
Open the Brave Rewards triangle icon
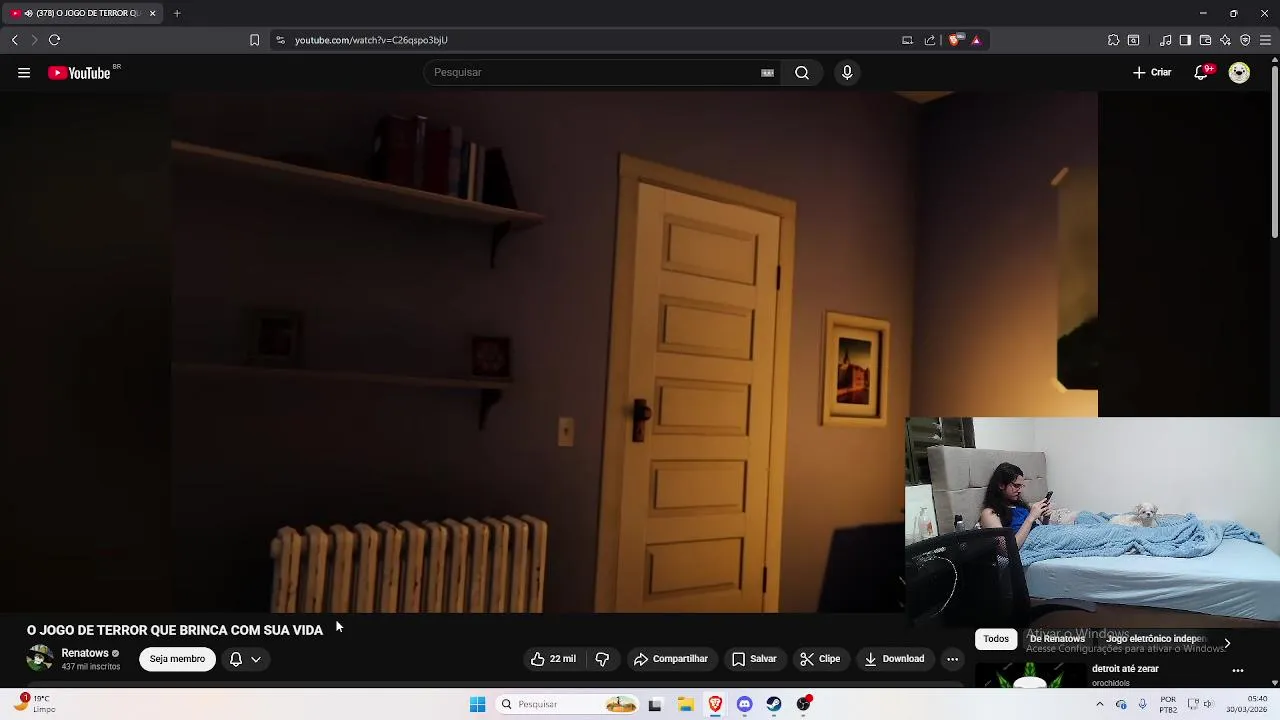coord(976,40)
